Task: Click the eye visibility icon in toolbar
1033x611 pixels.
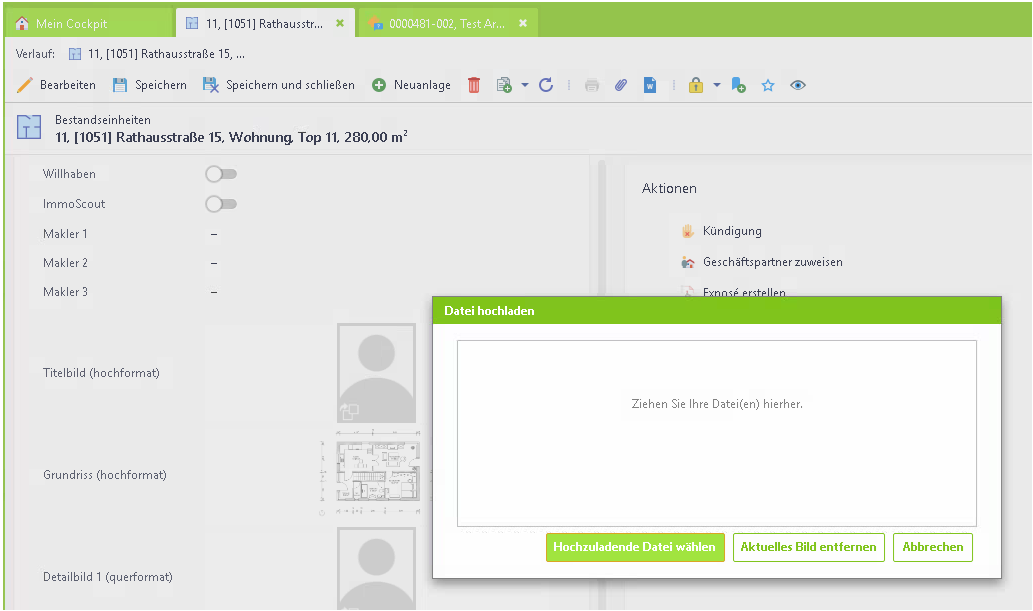Action: point(797,86)
